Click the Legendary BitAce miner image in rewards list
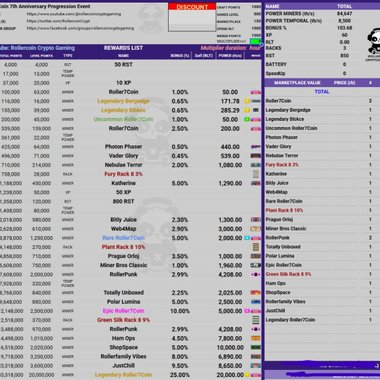 coord(256,110)
